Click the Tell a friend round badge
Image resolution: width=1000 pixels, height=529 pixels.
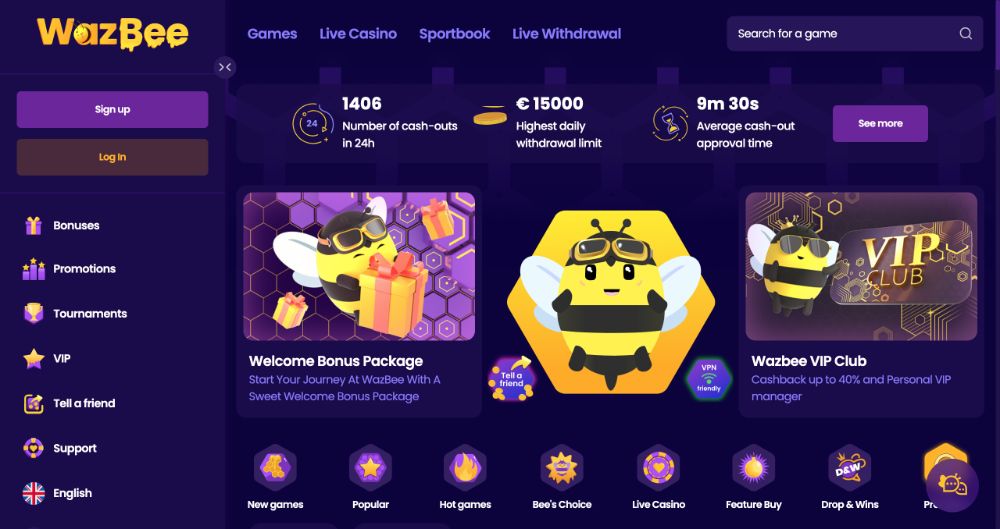click(x=511, y=379)
